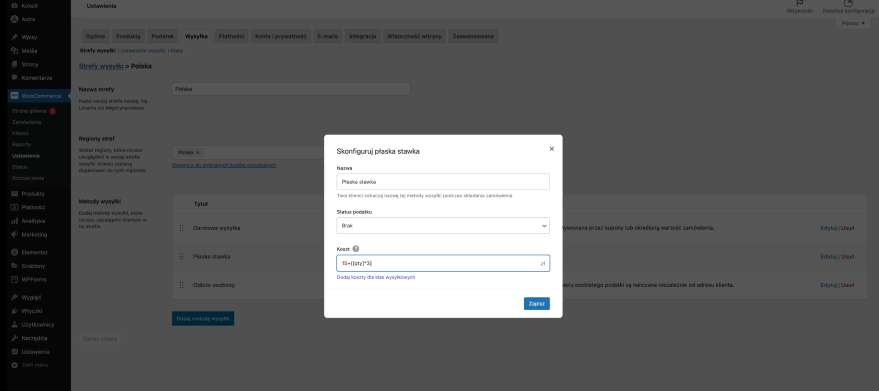Viewport: 879px width, 391px height.
Task: Go back to Strefy wysyłki breadcrumb
Action: pyautogui.click(x=101, y=66)
